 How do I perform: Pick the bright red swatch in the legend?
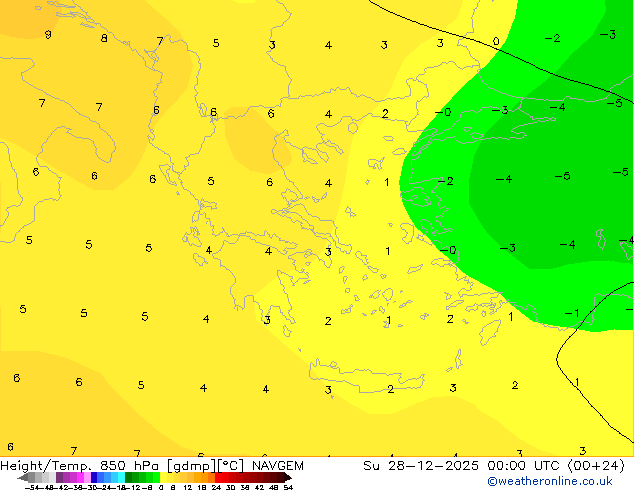(218, 477)
